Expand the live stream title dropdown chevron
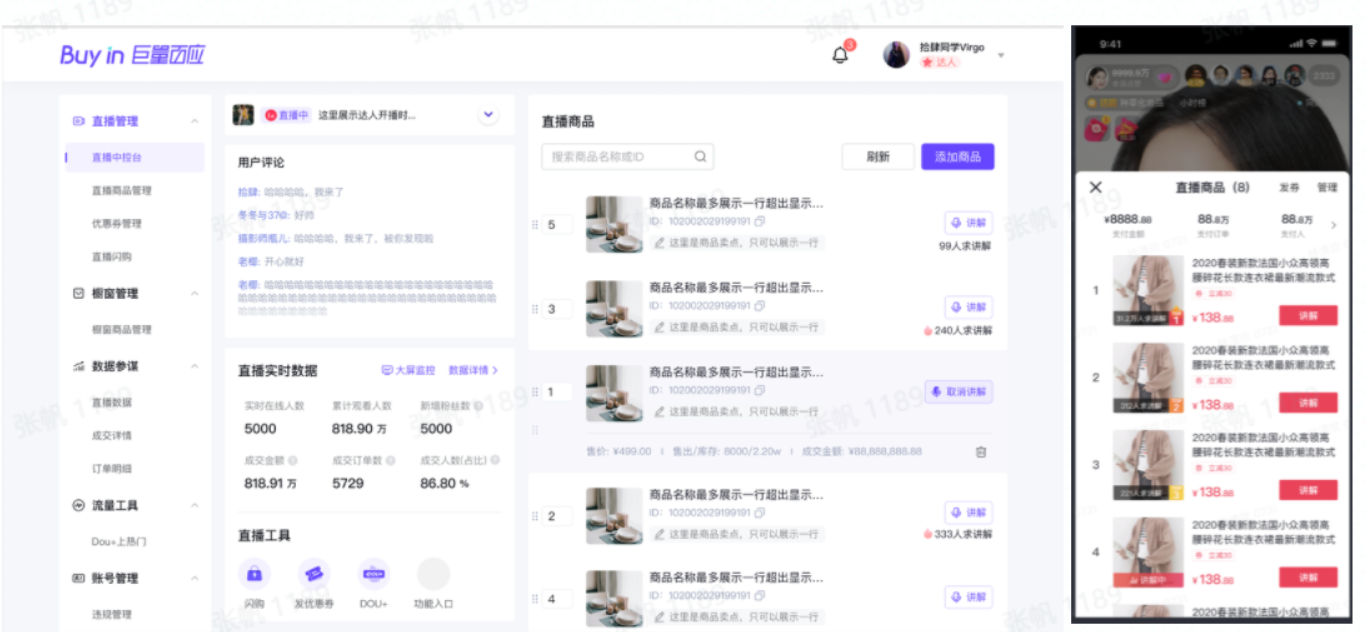Image resolution: width=1366 pixels, height=632 pixels. point(488,115)
